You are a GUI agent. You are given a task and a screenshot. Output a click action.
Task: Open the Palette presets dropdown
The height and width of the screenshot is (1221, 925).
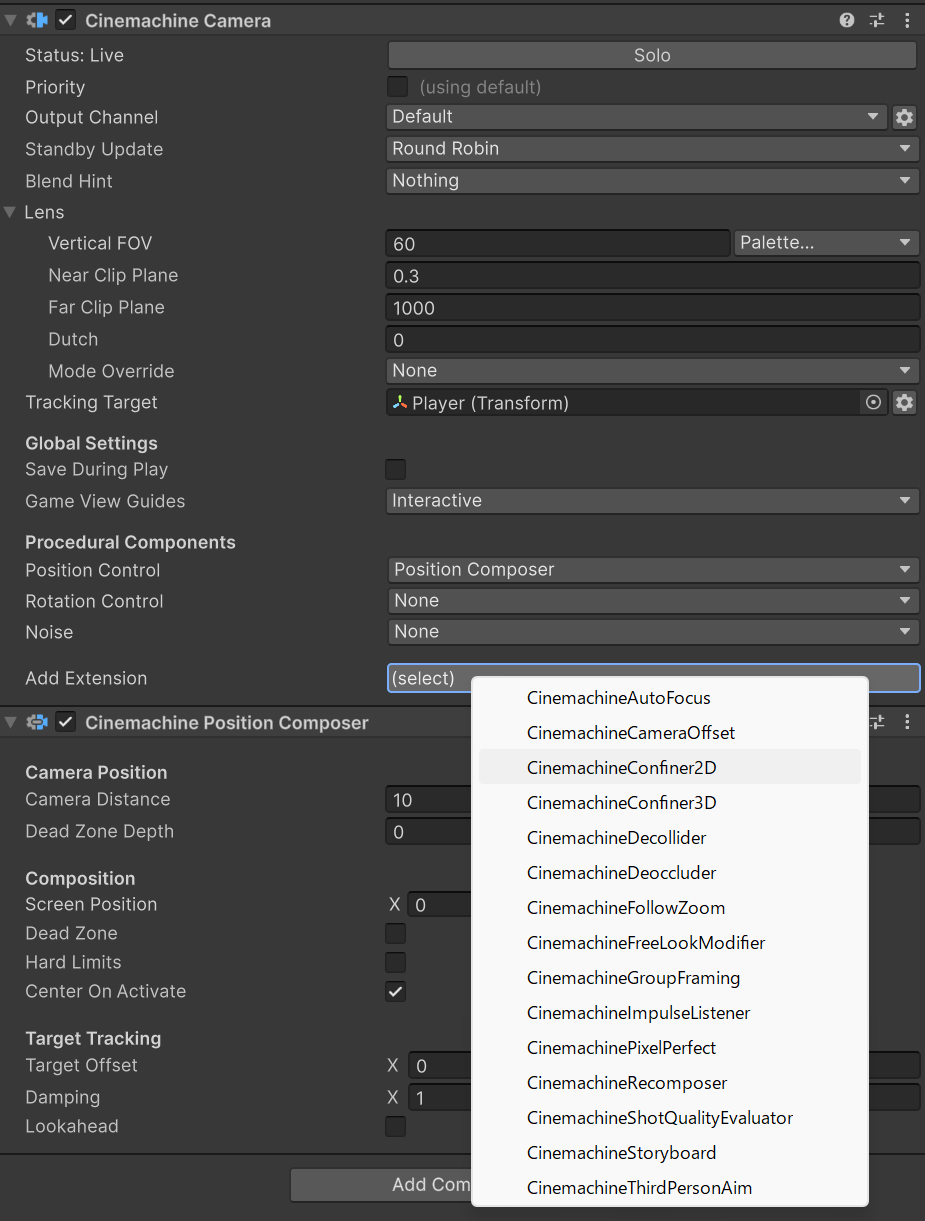(x=826, y=243)
